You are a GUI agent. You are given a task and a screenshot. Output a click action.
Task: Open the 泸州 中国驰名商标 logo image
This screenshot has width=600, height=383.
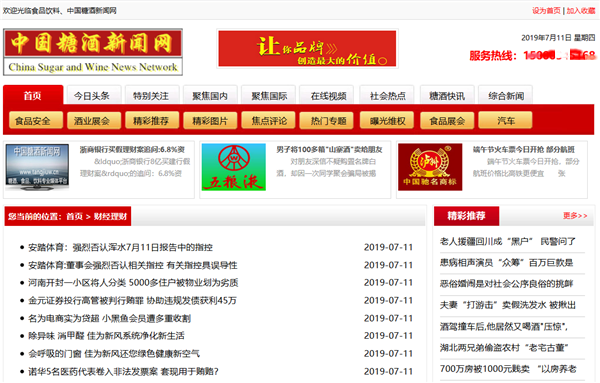(430, 167)
